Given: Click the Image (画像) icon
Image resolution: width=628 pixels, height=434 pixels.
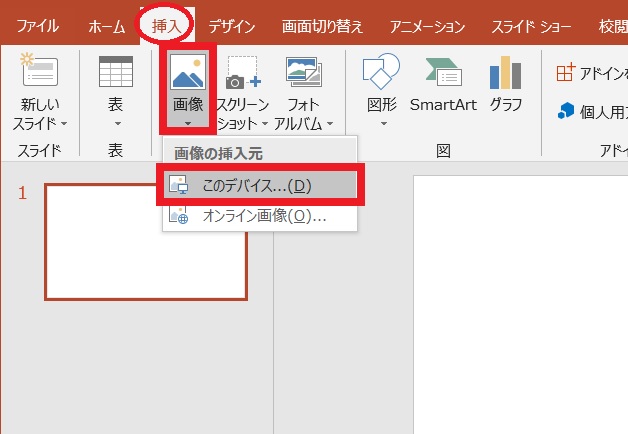Looking at the screenshot, I should pyautogui.click(x=189, y=72).
